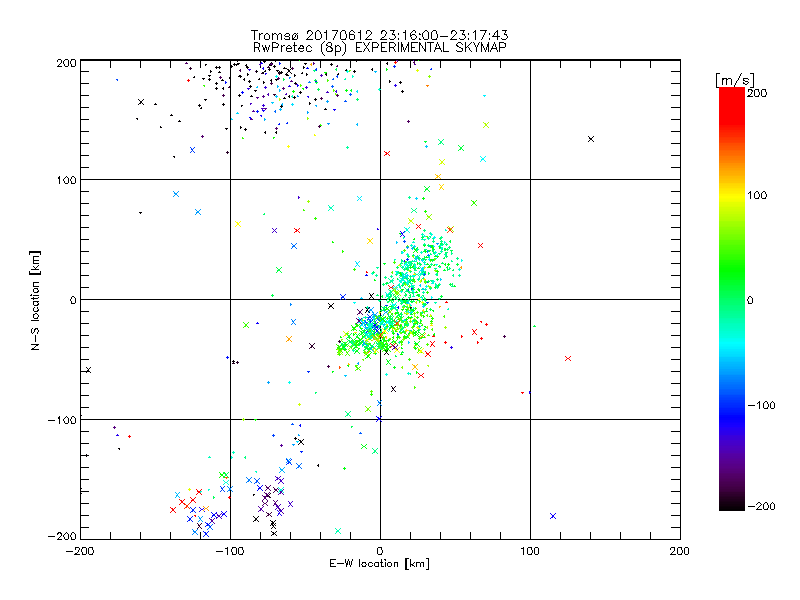Select the subtitle 'RwPretec (8p) EXPERIMENTAL SKYMAP'

380,47
